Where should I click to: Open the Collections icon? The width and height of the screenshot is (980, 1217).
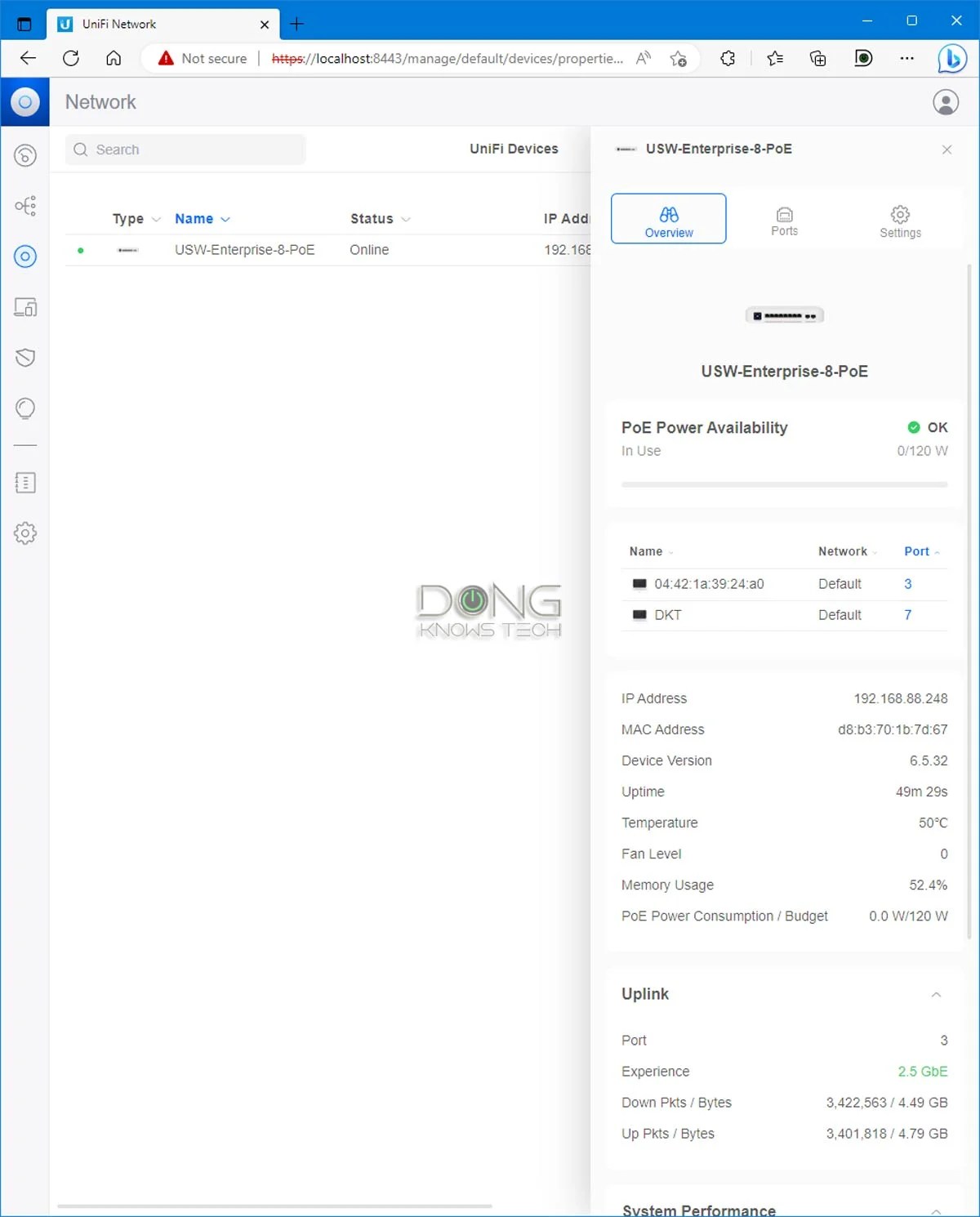point(817,58)
